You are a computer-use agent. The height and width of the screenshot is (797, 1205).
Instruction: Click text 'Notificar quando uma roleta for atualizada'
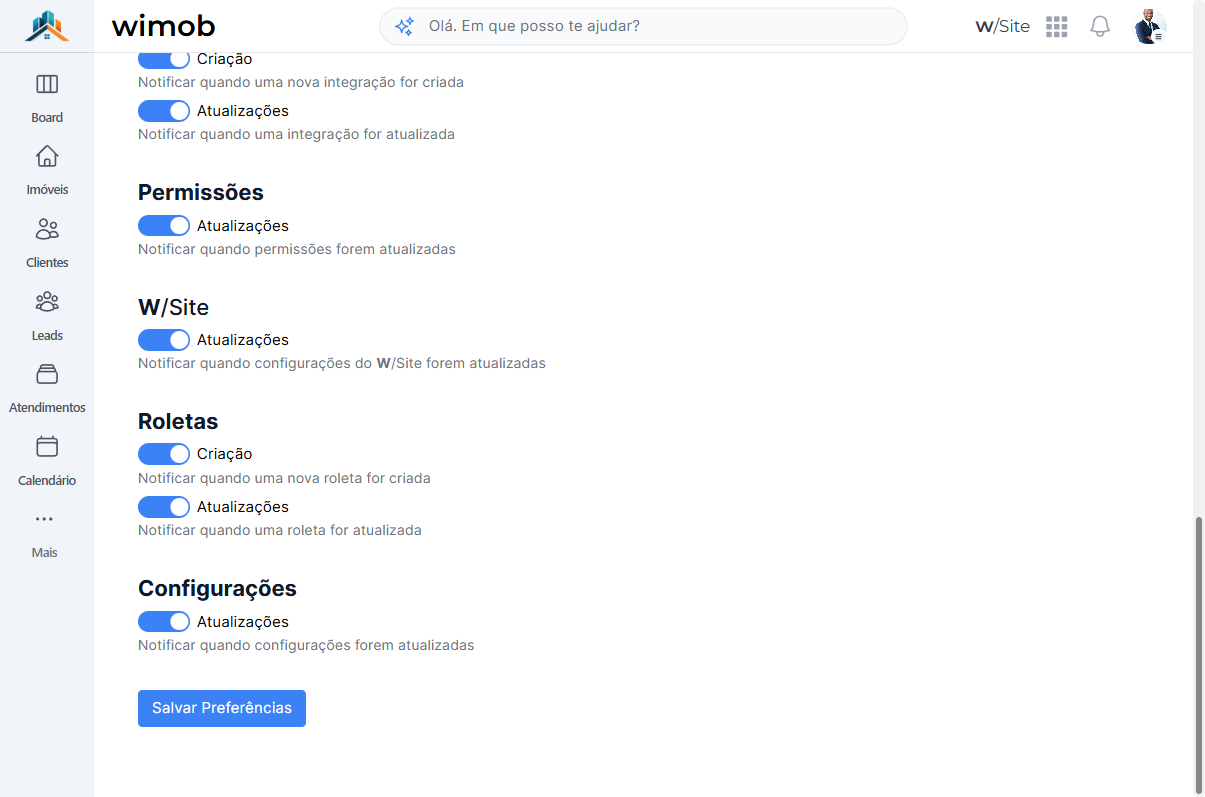tap(280, 530)
